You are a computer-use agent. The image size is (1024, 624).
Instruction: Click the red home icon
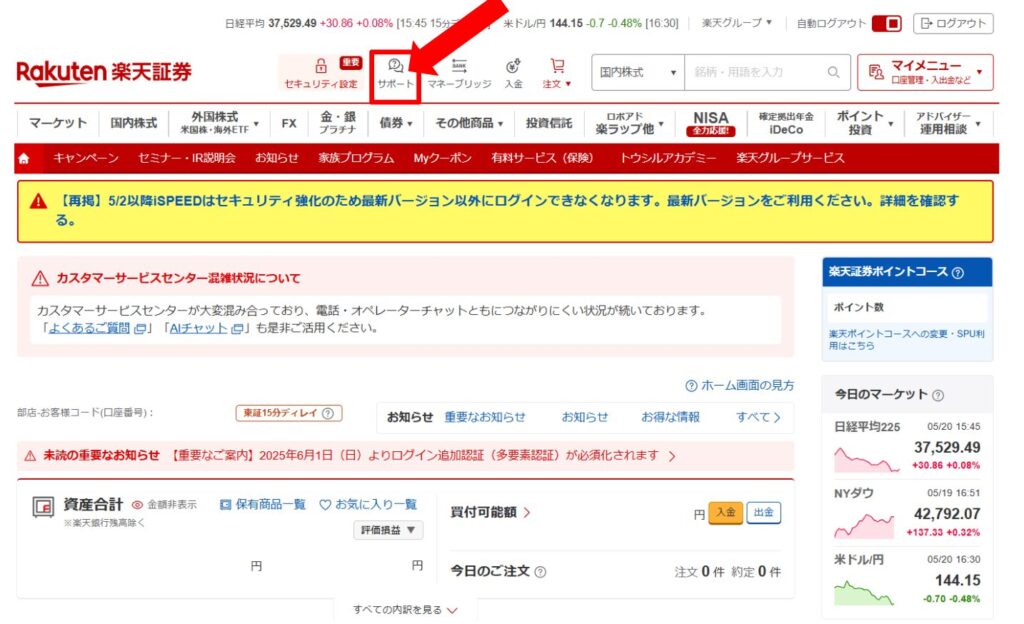pos(24,159)
